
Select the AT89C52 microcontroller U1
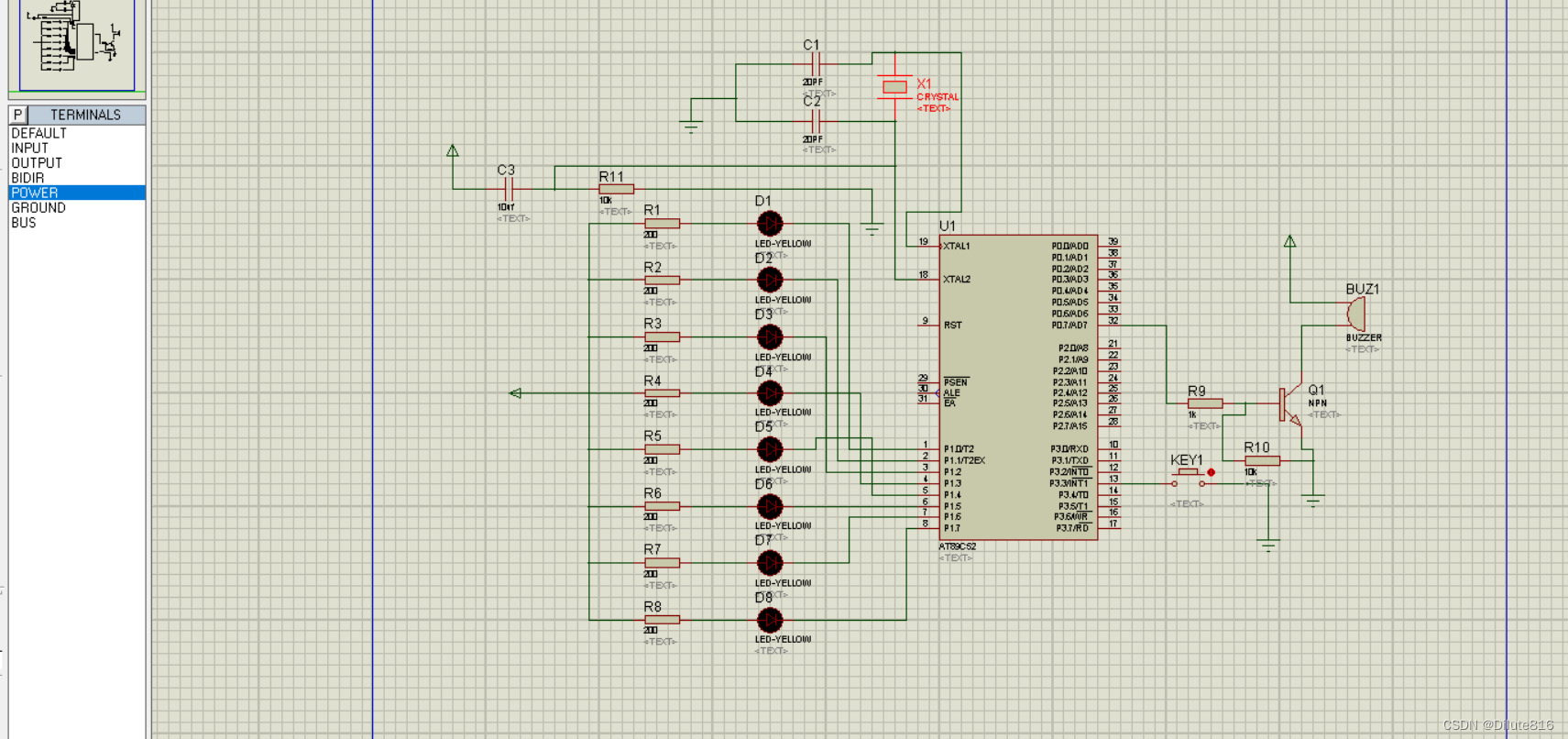1018,388
